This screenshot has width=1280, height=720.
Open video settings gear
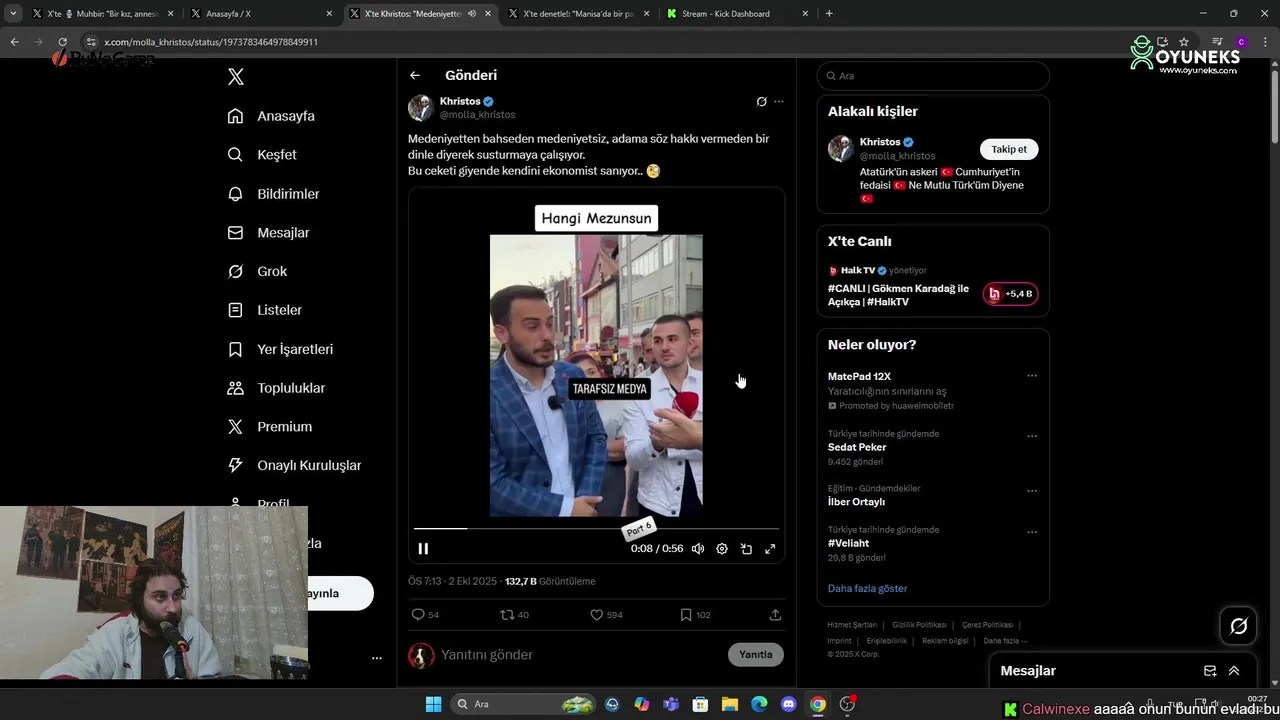click(x=722, y=549)
